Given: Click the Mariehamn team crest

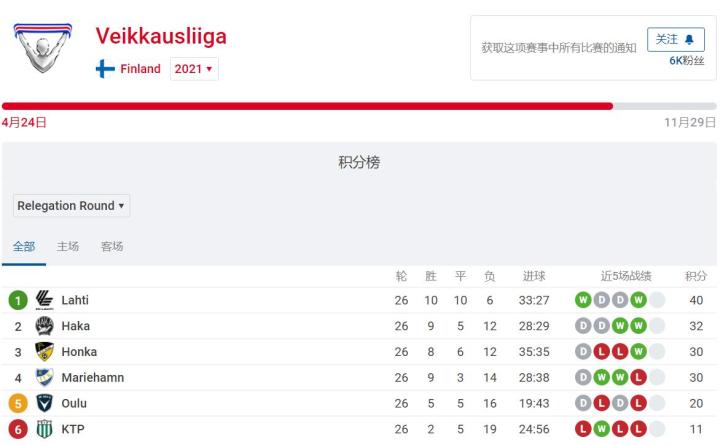Looking at the screenshot, I should tap(44, 378).
